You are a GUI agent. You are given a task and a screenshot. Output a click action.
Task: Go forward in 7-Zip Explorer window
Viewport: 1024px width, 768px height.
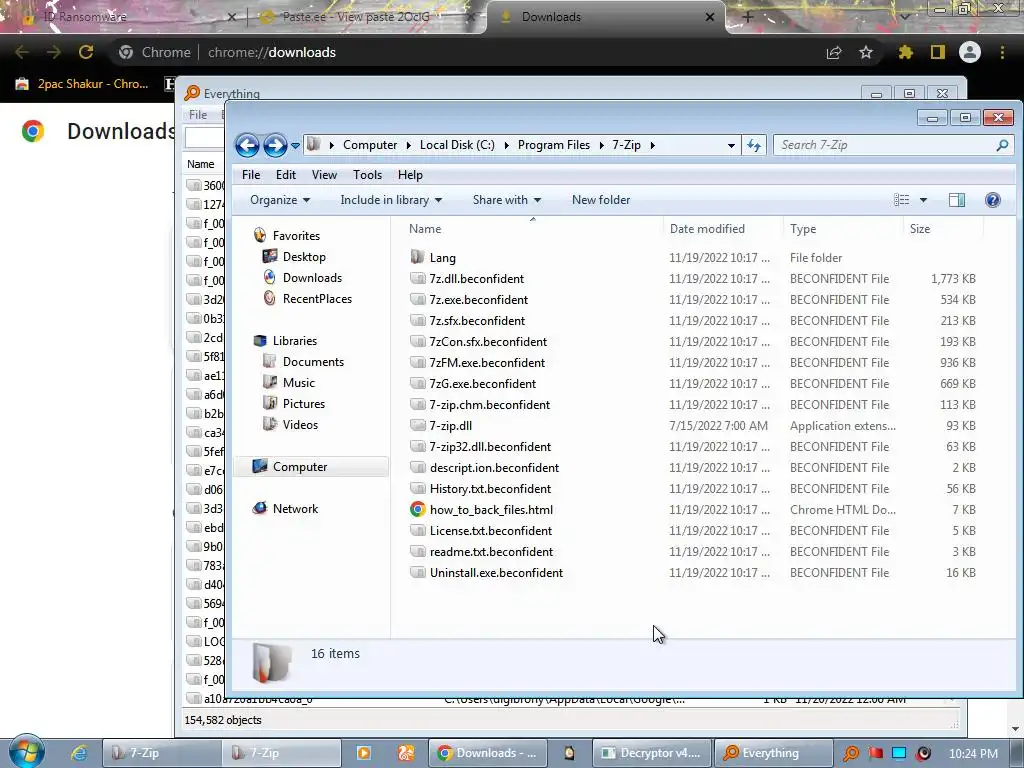click(x=275, y=145)
